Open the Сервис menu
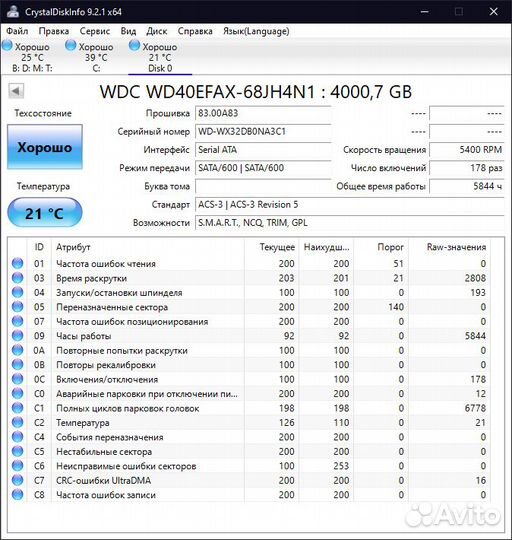Screen dimensions: 512x540 [95, 31]
